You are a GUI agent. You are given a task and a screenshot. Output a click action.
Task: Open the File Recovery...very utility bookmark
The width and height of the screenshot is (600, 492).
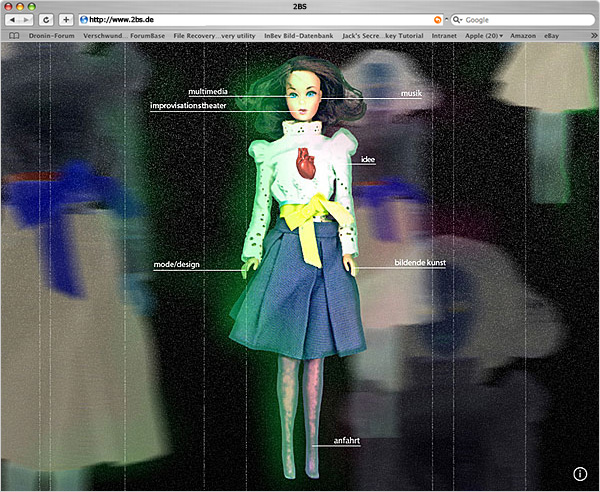pos(214,36)
